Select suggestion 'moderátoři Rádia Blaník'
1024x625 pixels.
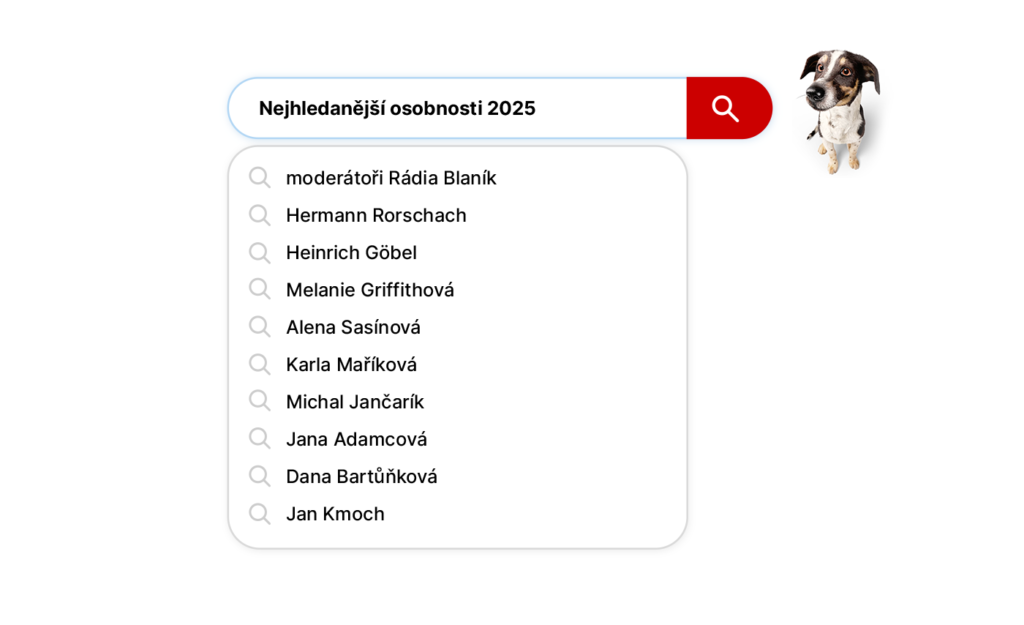[391, 178]
